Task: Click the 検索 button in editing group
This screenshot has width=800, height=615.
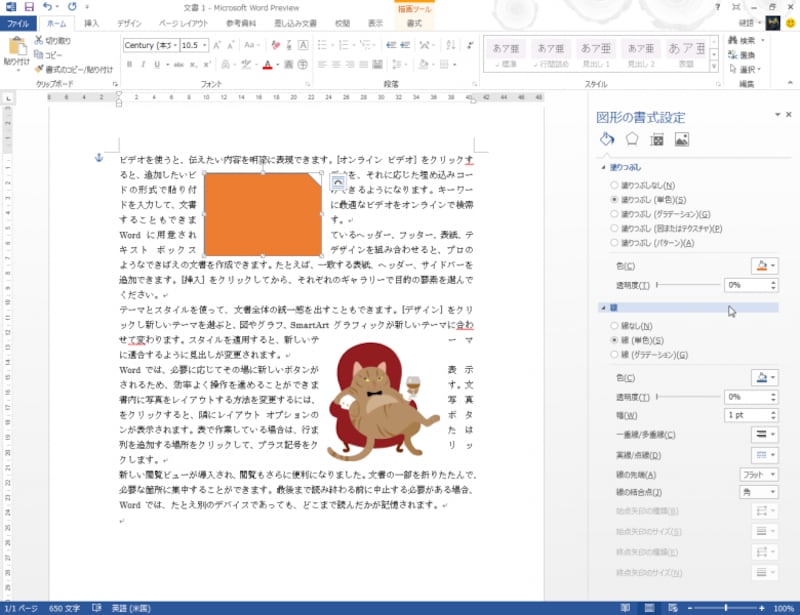Action: [746, 40]
